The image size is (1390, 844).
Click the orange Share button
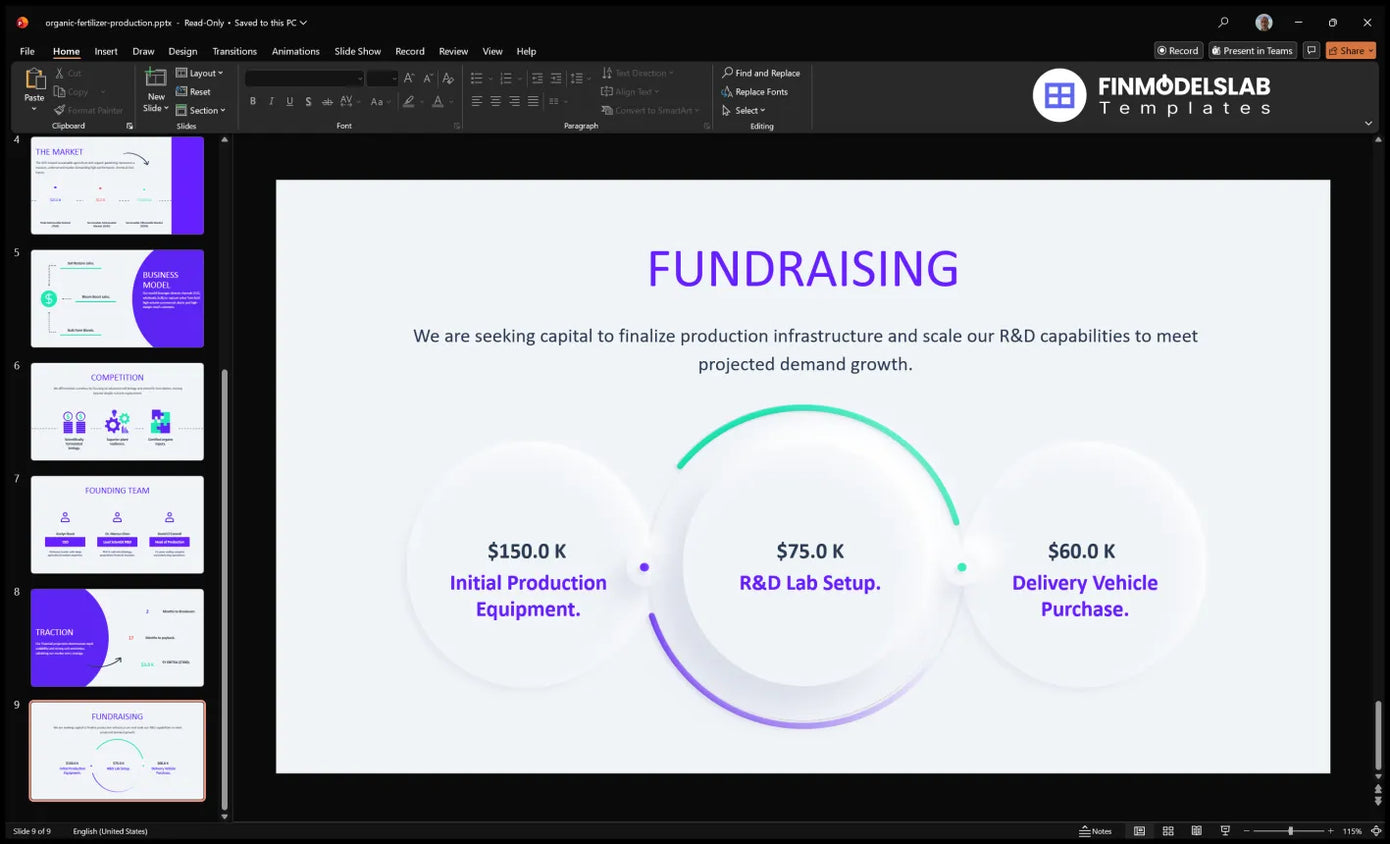click(1351, 50)
